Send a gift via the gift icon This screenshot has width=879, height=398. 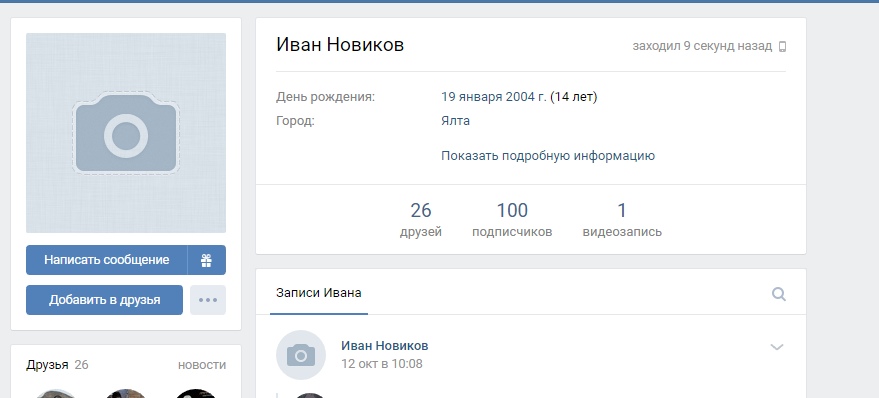207,260
